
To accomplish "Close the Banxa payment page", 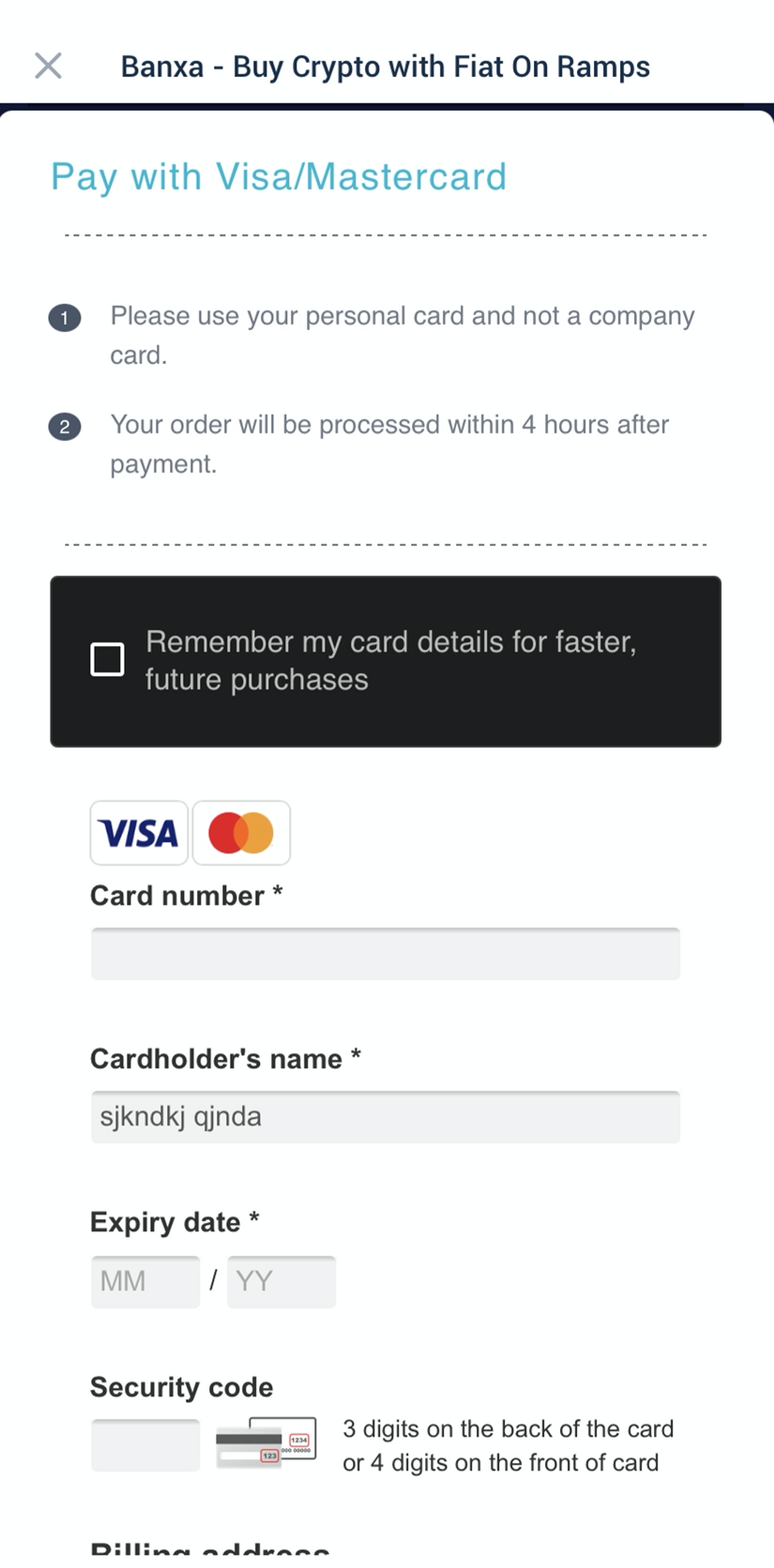I will (48, 66).
